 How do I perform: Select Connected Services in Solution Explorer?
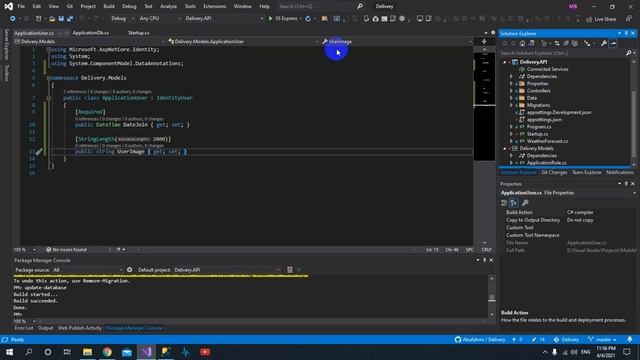547,69
